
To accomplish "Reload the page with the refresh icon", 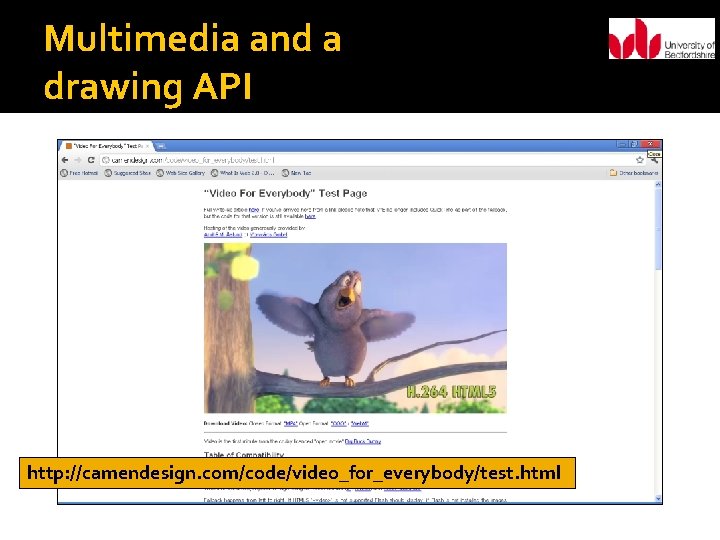I will [x=91, y=160].
